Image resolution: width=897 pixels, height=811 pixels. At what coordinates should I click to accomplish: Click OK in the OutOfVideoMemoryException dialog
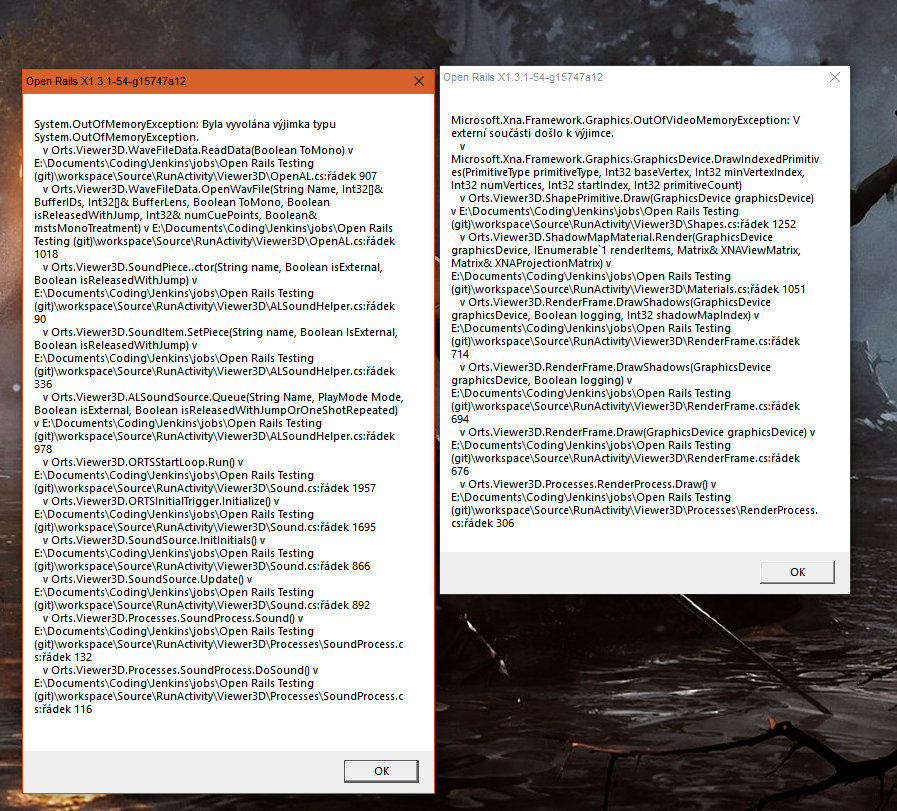pyautogui.click(x=797, y=572)
